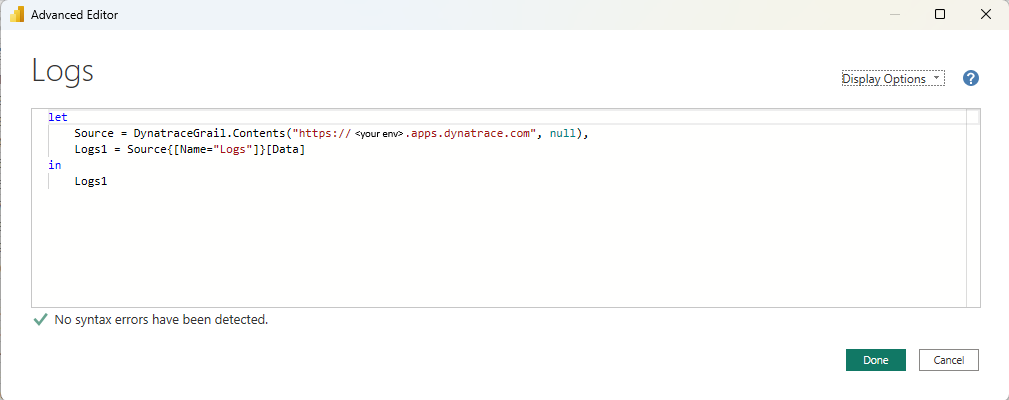Screen dimensions: 1009x400
Task: Click 'Source' variable name in code
Action: click(94, 134)
